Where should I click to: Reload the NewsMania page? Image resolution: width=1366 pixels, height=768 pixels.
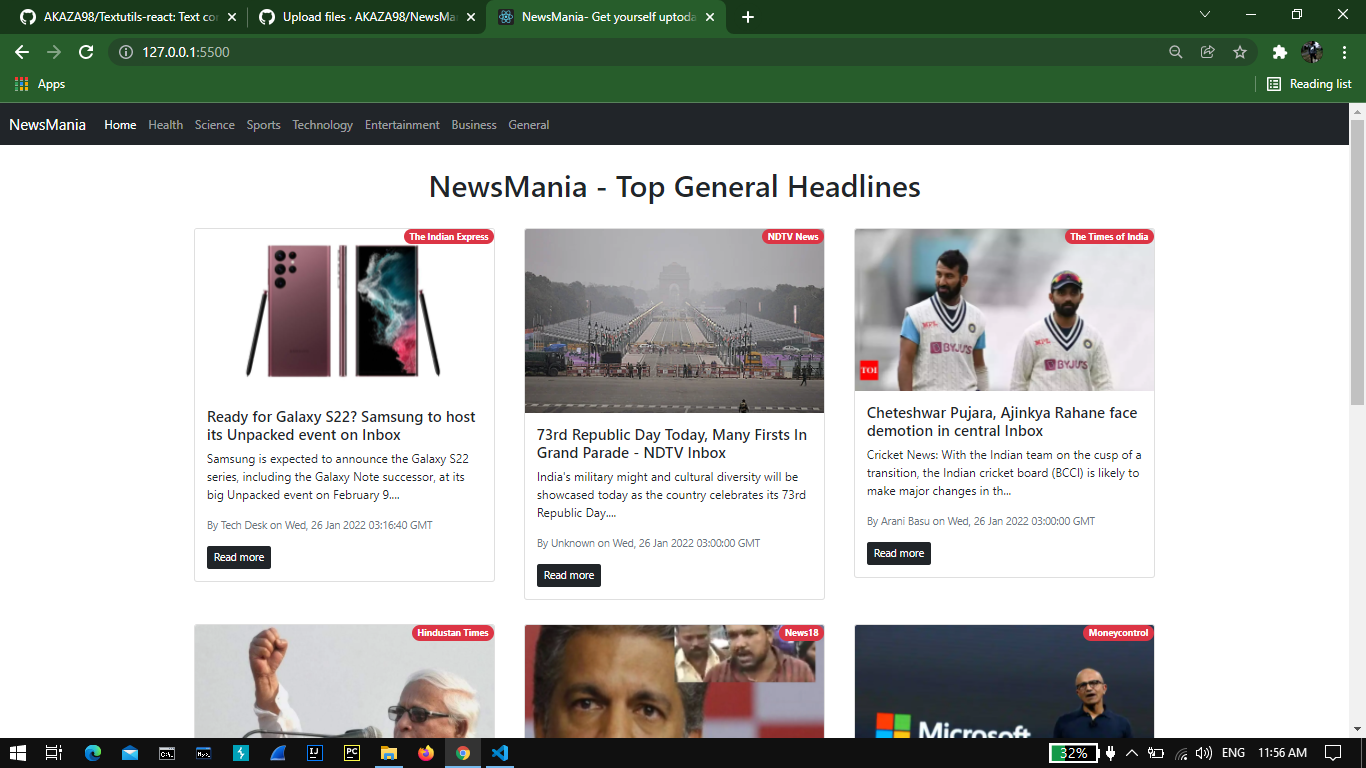point(85,51)
